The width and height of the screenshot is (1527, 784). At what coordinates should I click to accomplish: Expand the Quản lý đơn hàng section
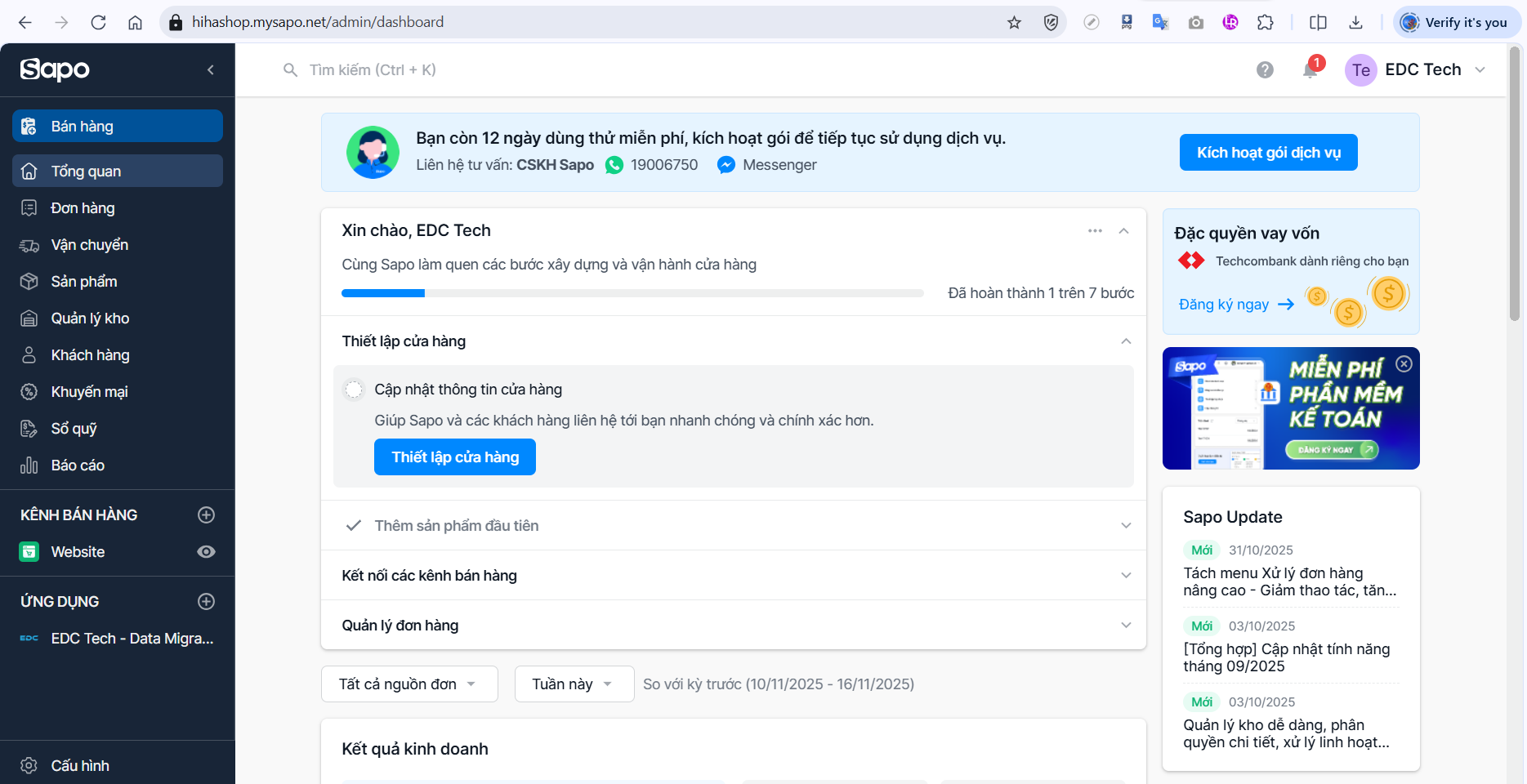click(x=1126, y=626)
